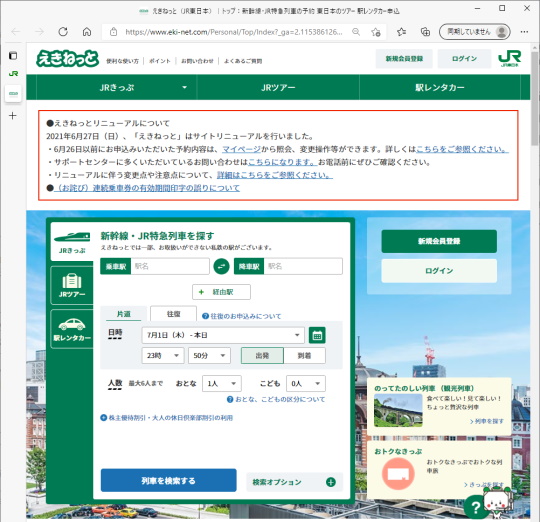Select the active えきねっと tab in sidebar
The height and width of the screenshot is (522, 540).
13,93
